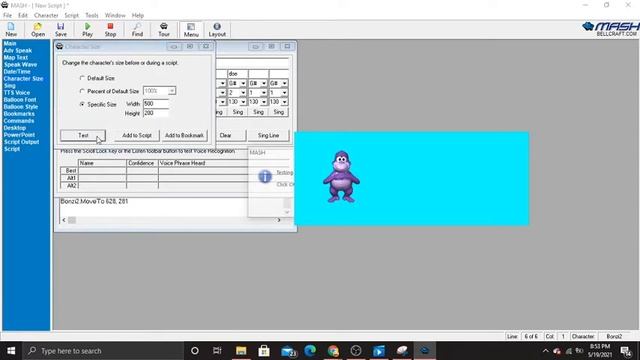The image size is (640, 360).
Task: Open Sing from the side menu
Action: (x=9, y=86)
